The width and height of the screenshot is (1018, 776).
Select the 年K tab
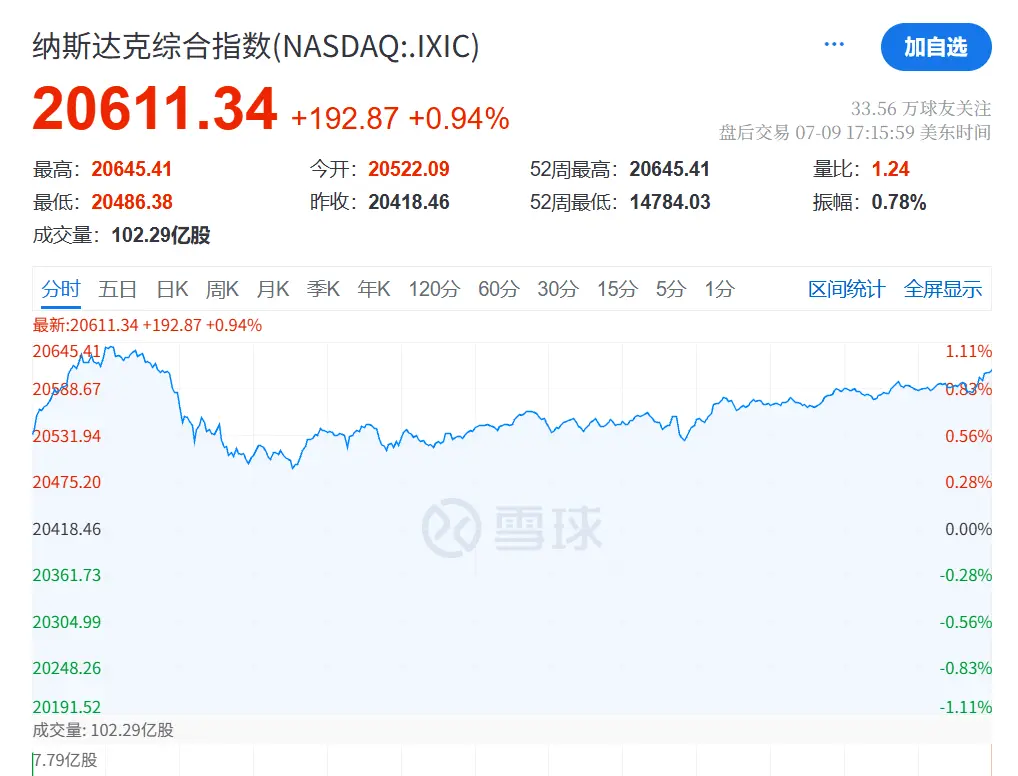coord(374,288)
